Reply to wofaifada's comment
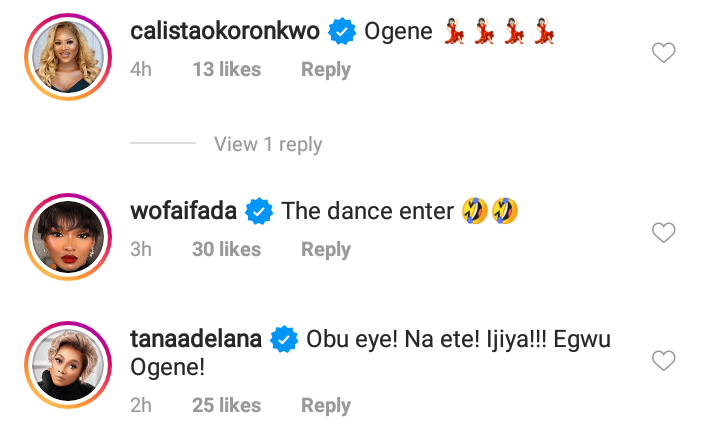This screenshot has height=441, width=720. point(326,250)
